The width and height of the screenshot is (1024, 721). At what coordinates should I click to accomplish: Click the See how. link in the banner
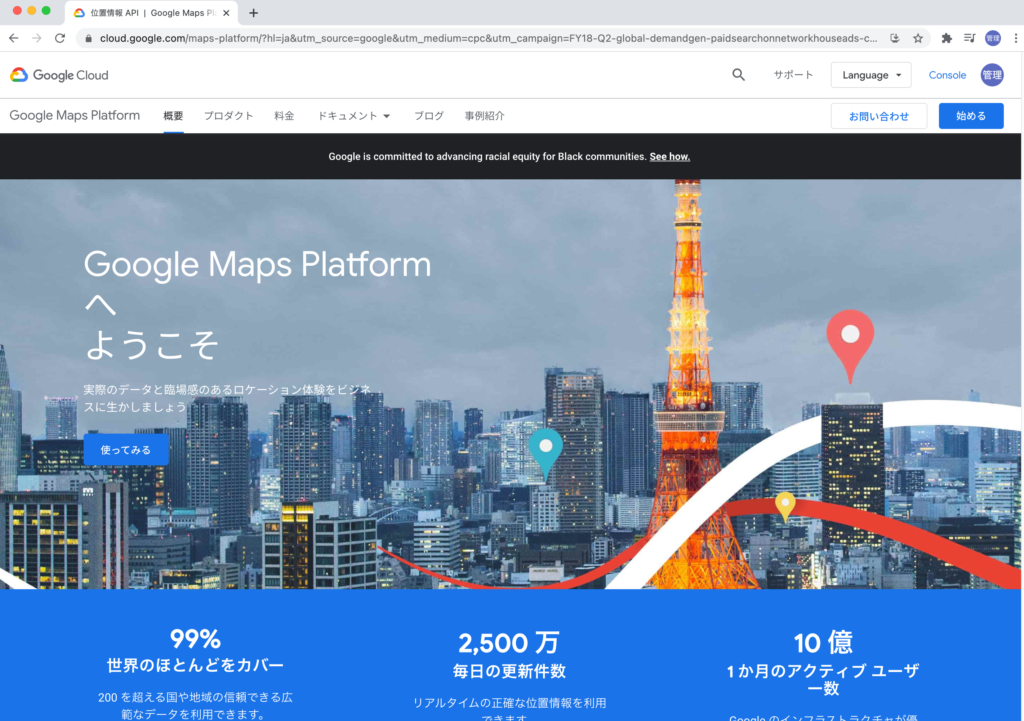point(669,157)
